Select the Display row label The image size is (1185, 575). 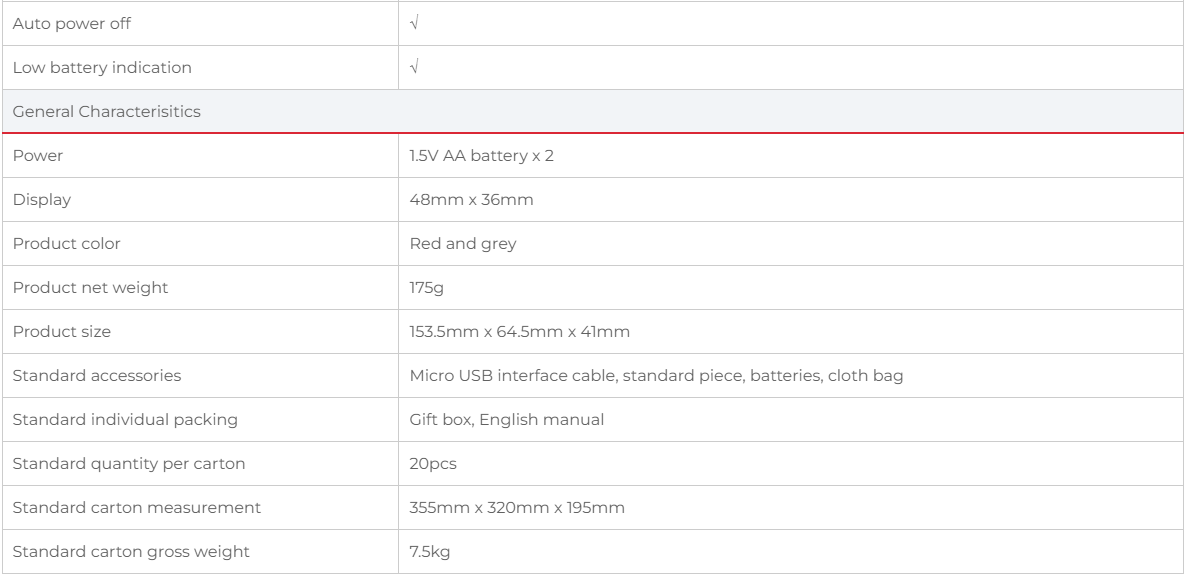(x=34, y=200)
